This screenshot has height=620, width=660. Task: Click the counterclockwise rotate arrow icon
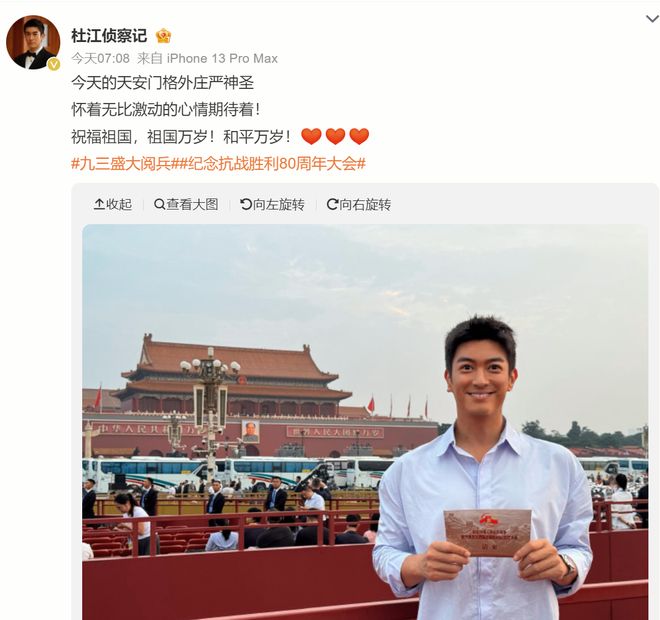[x=246, y=205]
